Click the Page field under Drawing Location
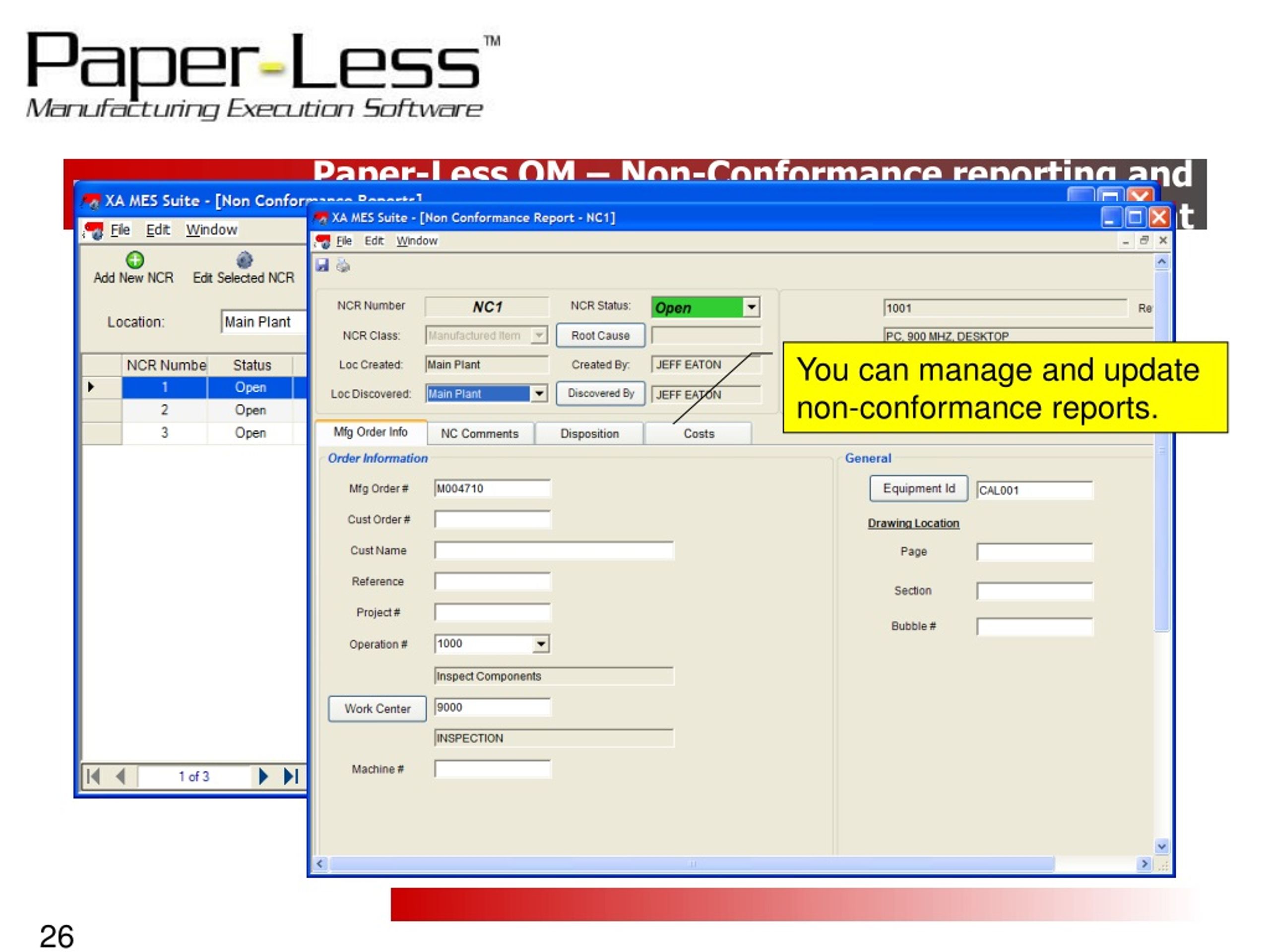 tap(1034, 552)
